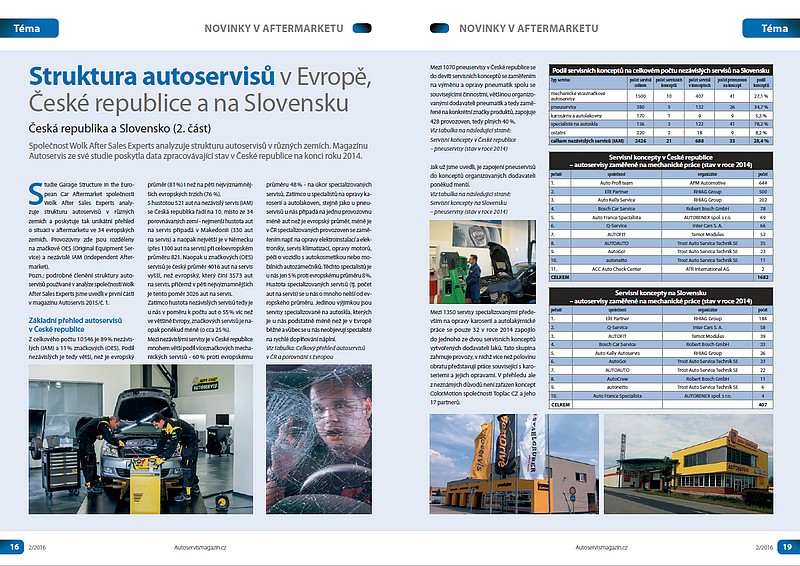Click Autoservismagazin.cz in the page 16 footer
The height and width of the screenshot is (566, 800).
200,547
